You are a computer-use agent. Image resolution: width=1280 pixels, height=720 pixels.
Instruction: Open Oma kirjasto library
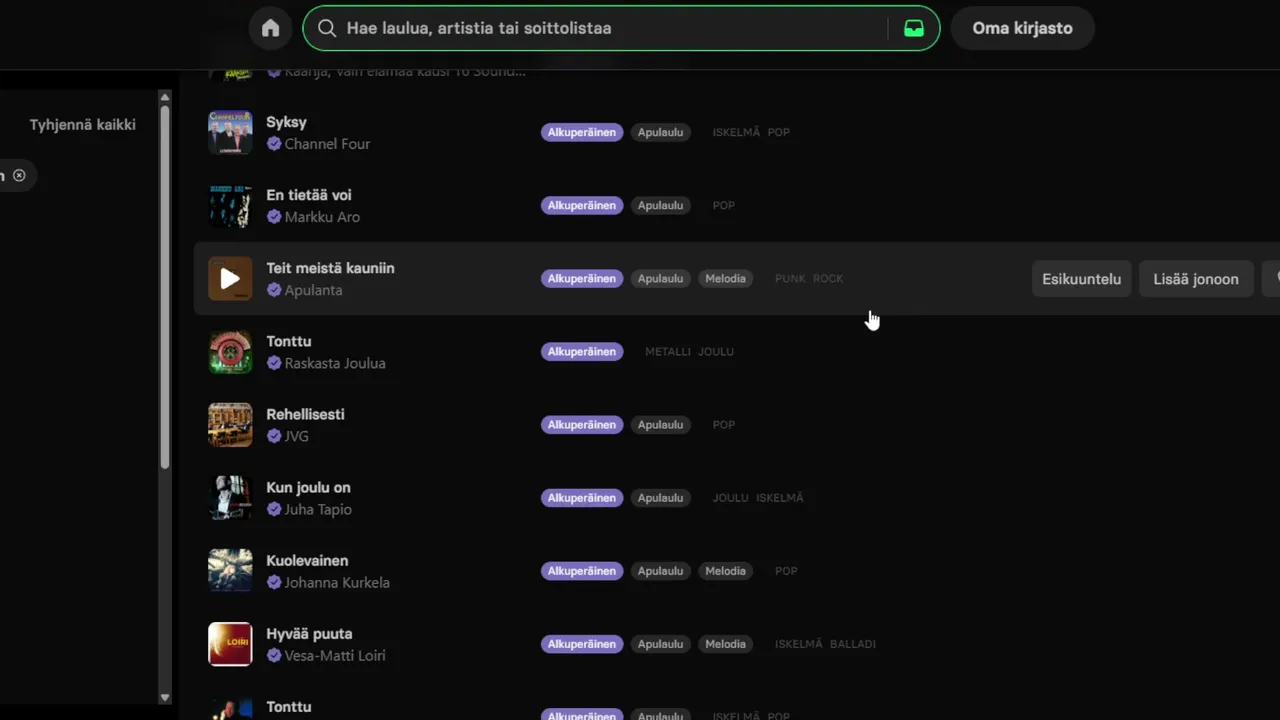(1022, 28)
